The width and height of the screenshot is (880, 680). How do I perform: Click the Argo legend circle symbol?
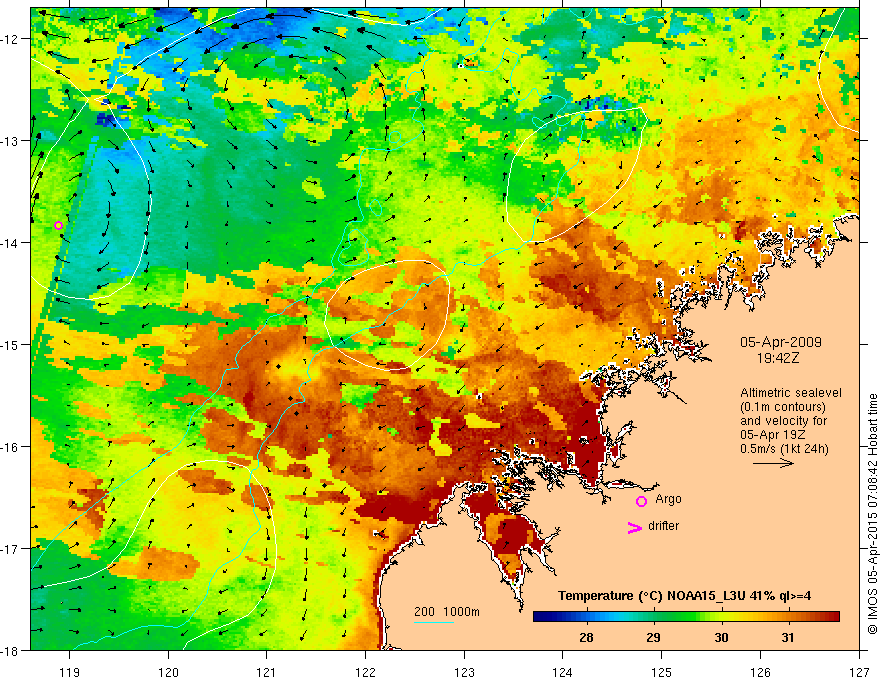(x=641, y=502)
